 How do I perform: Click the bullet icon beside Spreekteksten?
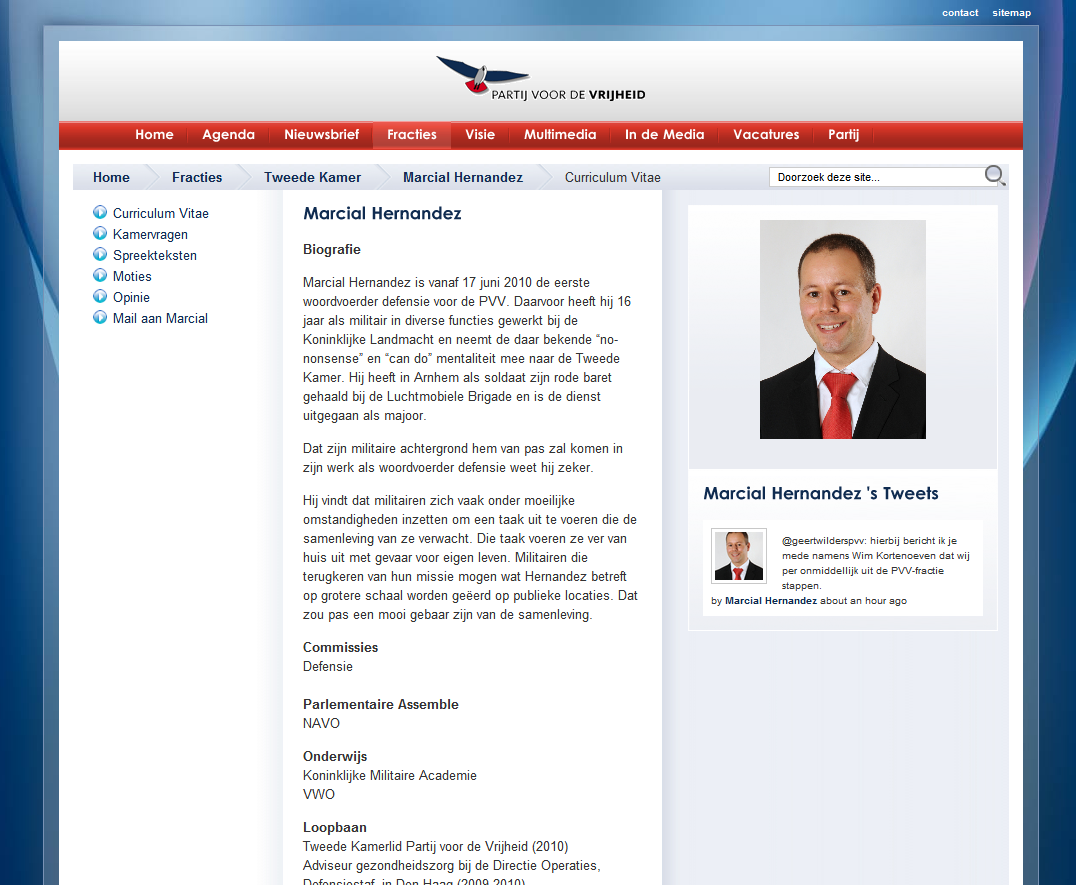point(100,255)
